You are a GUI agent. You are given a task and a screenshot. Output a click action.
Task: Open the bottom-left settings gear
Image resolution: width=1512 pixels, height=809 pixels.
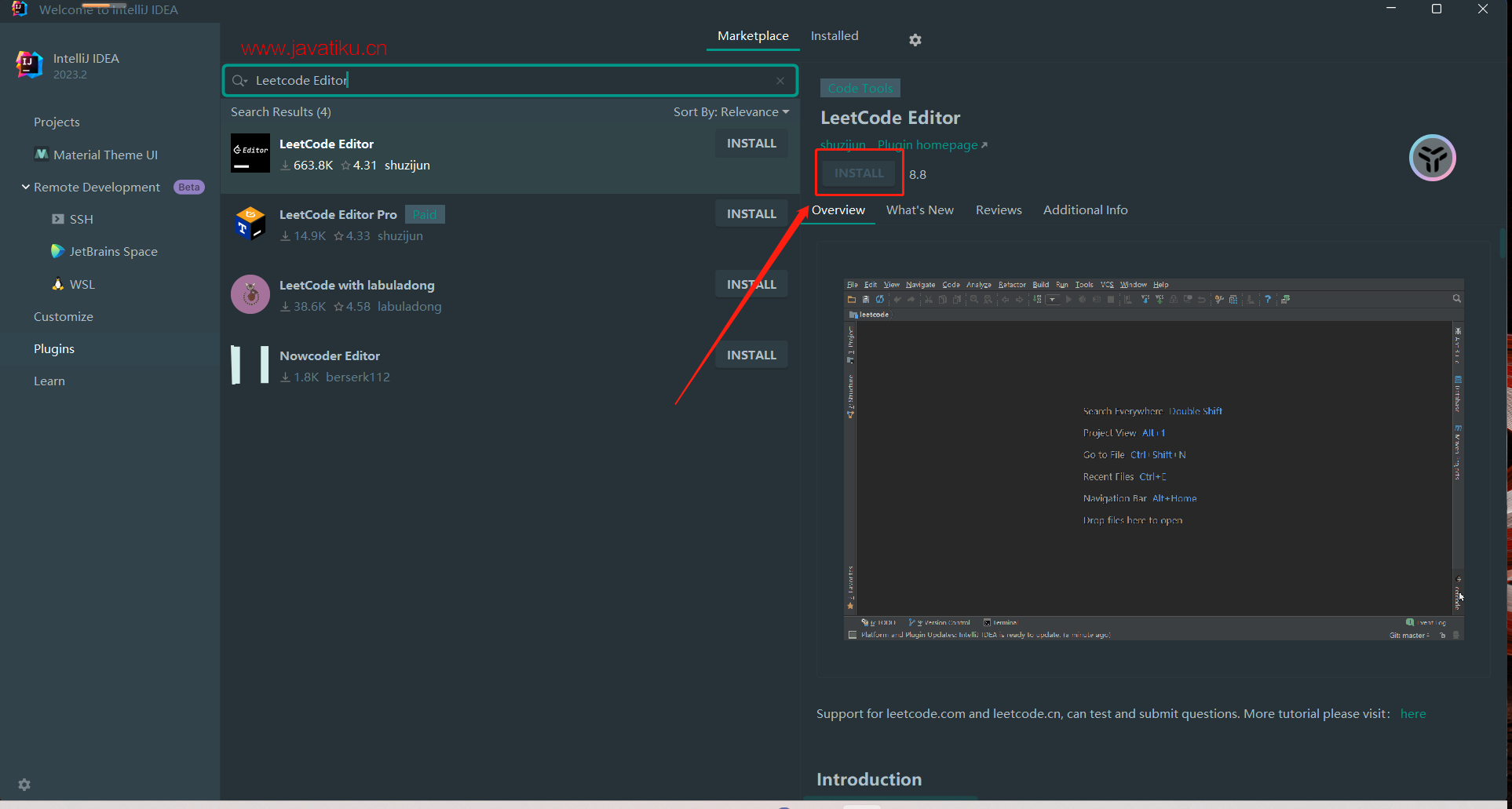24,785
